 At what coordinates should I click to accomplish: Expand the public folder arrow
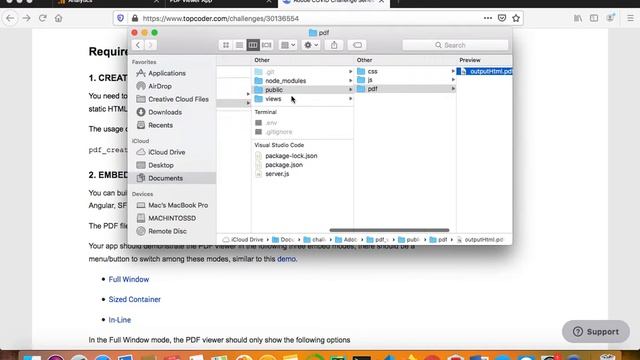pos(350,89)
